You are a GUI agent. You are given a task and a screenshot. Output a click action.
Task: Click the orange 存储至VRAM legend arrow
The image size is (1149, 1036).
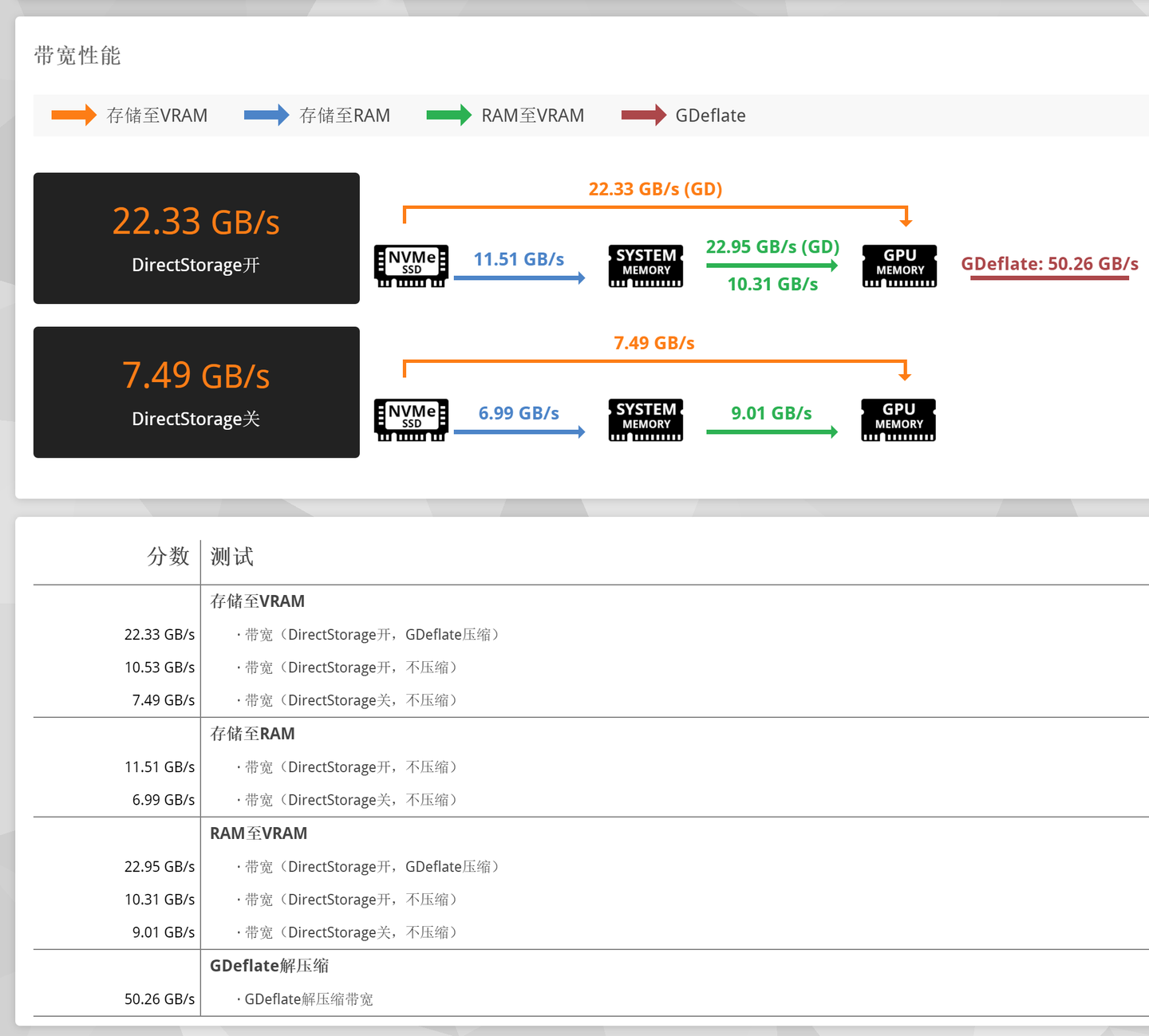(74, 116)
